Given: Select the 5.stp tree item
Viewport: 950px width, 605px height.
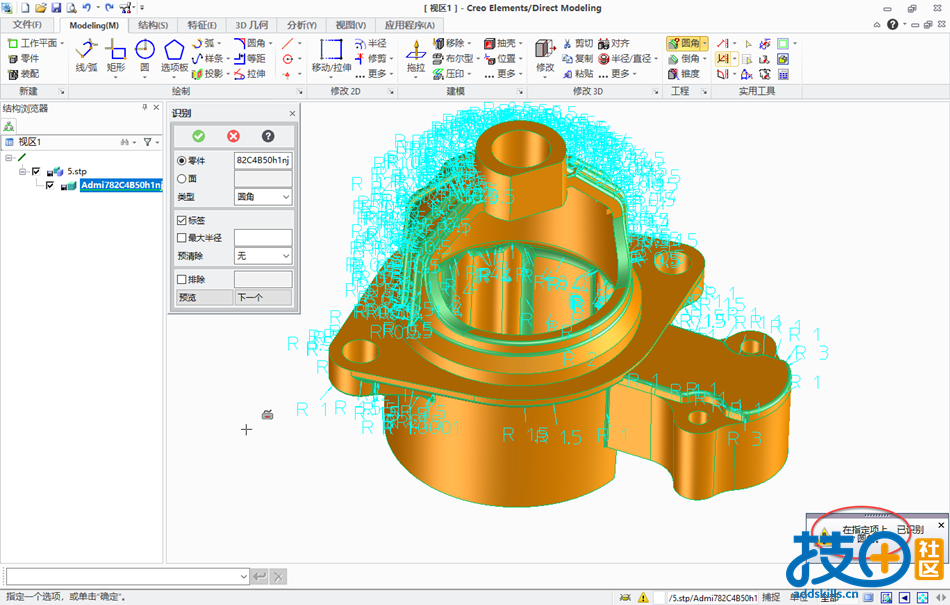Looking at the screenshot, I should click(77, 171).
